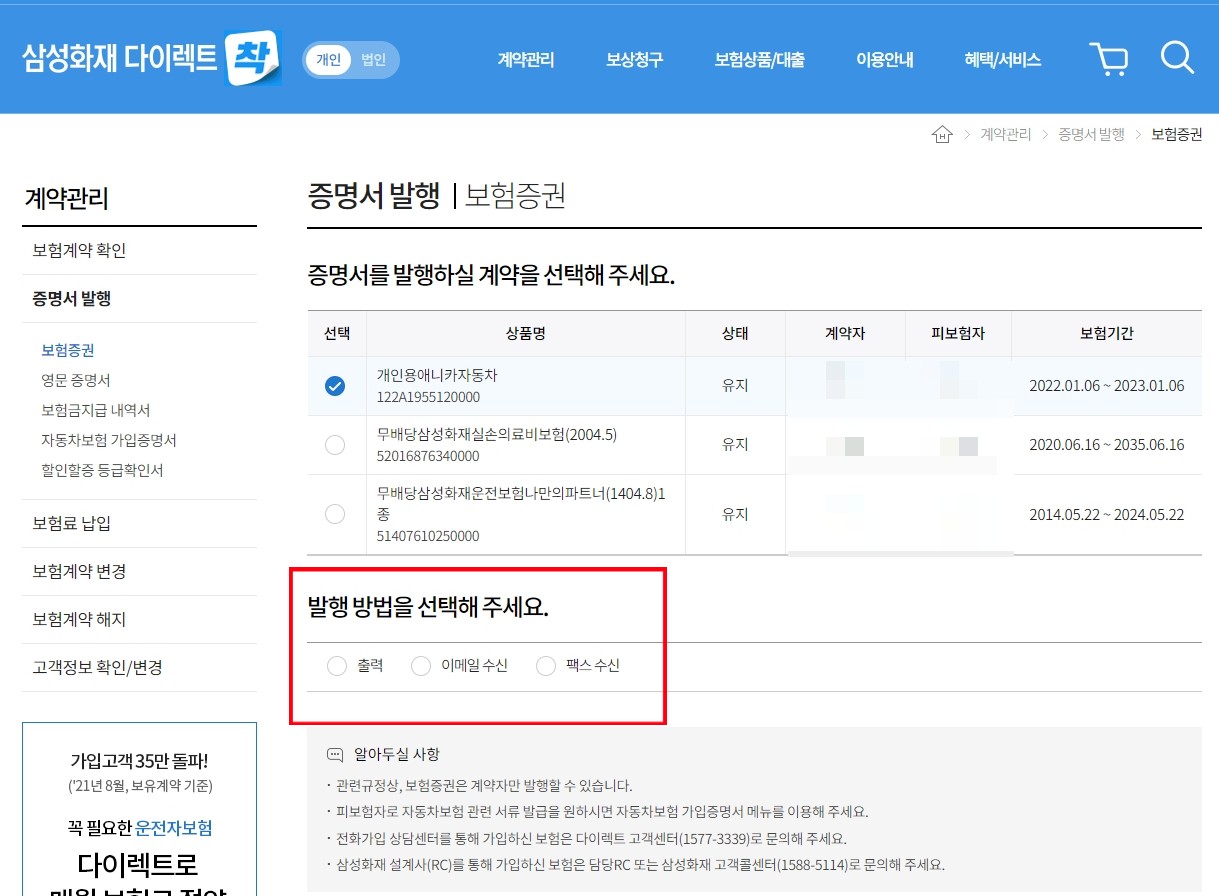Click policy number 122A1955120000
The width and height of the screenshot is (1219, 896).
click(428, 398)
